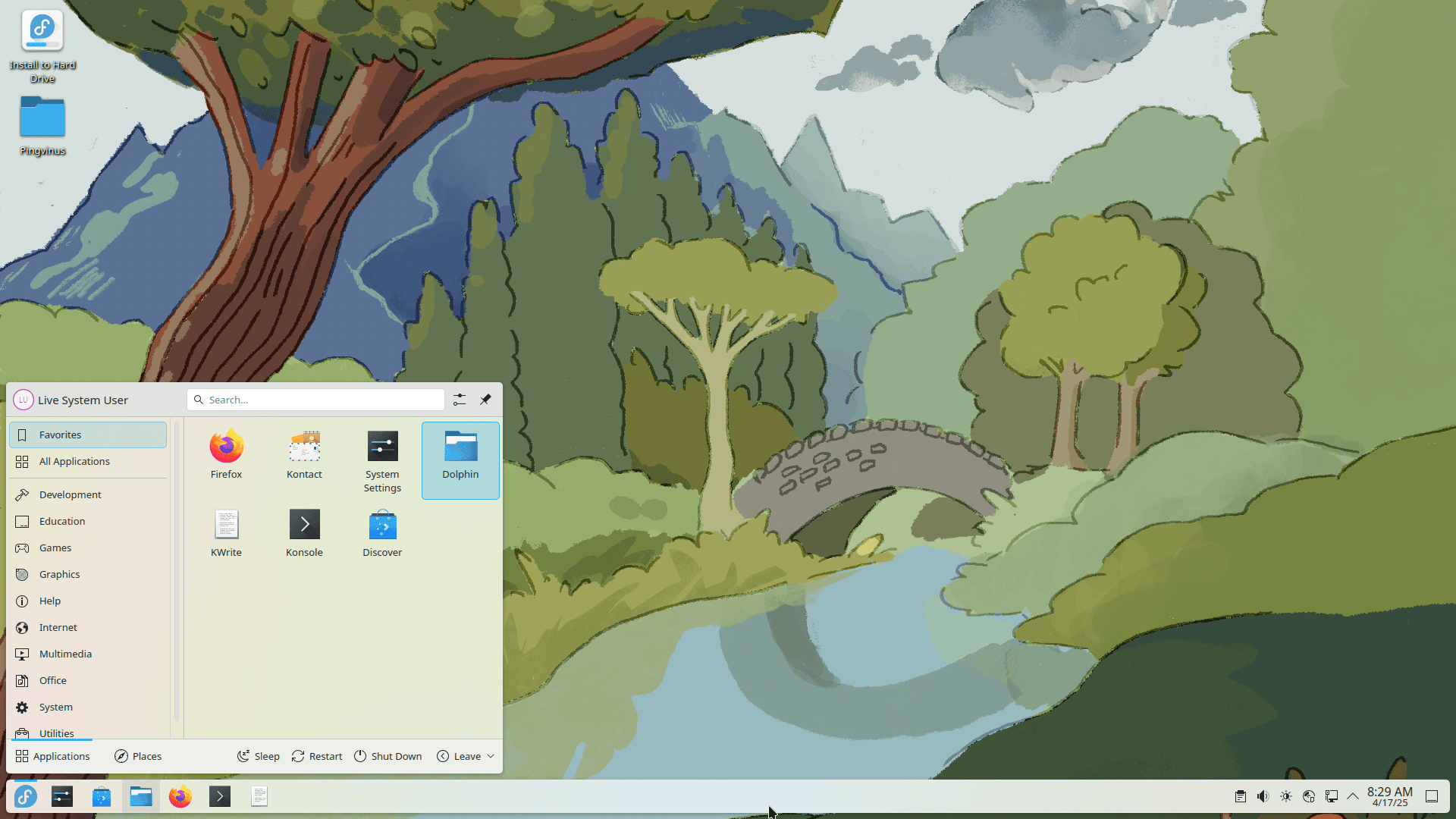Open the System category
Viewport: 1456px width, 819px height.
88,707
